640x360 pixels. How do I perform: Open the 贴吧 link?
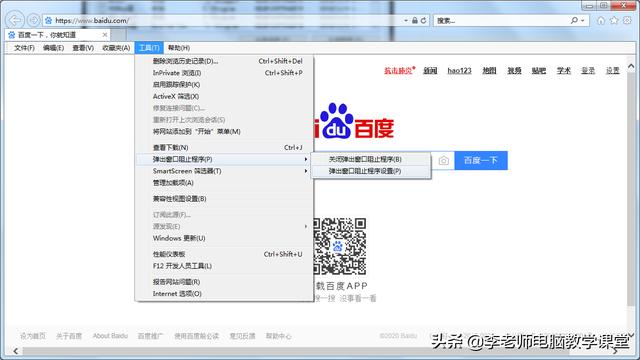[539, 71]
